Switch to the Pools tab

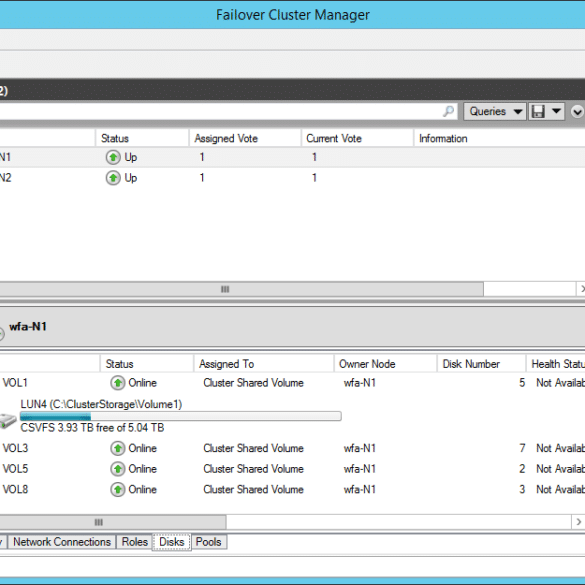point(209,542)
